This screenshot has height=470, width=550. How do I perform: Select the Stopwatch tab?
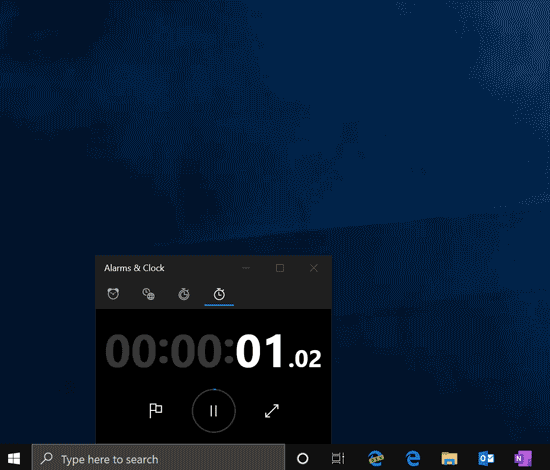(x=219, y=294)
